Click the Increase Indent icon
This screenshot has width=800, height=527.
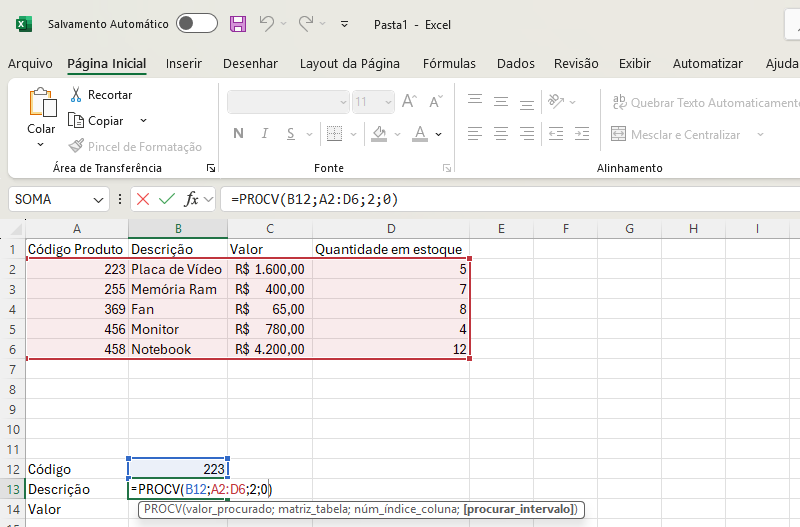(582, 134)
